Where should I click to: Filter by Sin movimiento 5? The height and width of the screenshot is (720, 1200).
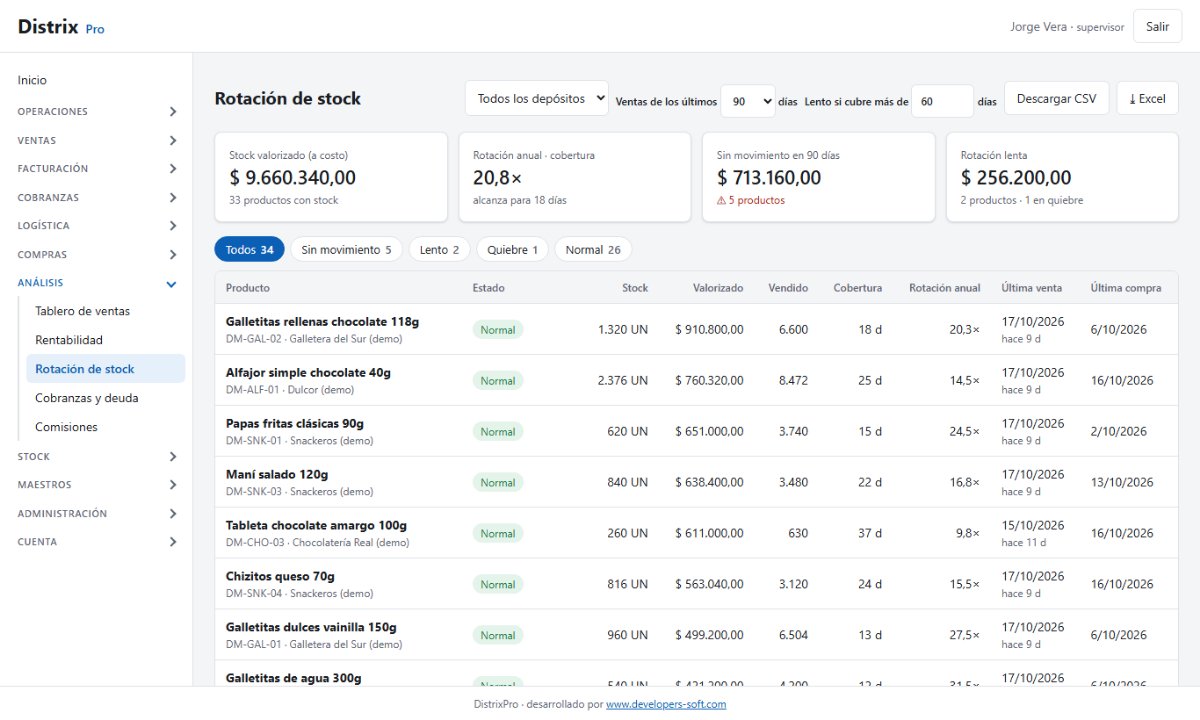click(346, 250)
